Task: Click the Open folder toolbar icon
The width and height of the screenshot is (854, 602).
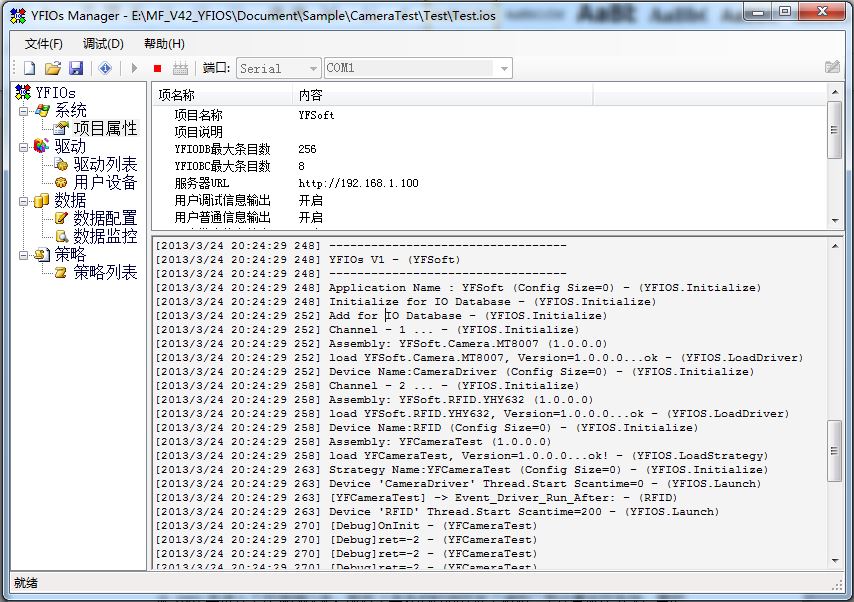Action: (53, 68)
